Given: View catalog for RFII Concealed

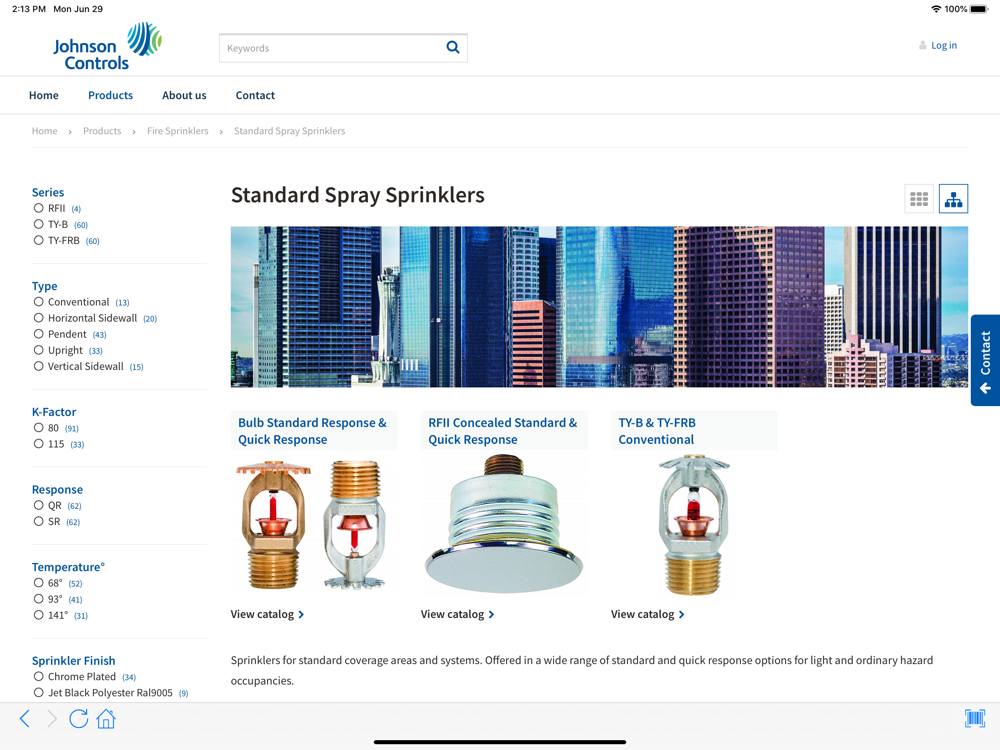Looking at the screenshot, I should click(x=457, y=614).
